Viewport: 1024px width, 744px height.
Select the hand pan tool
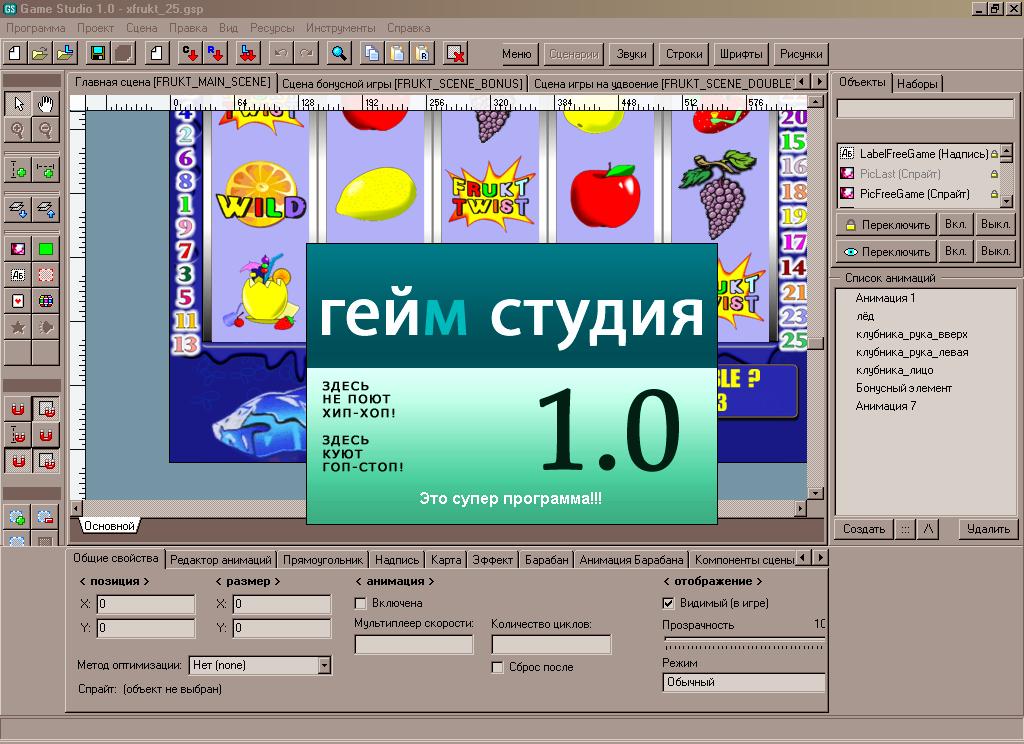point(46,103)
